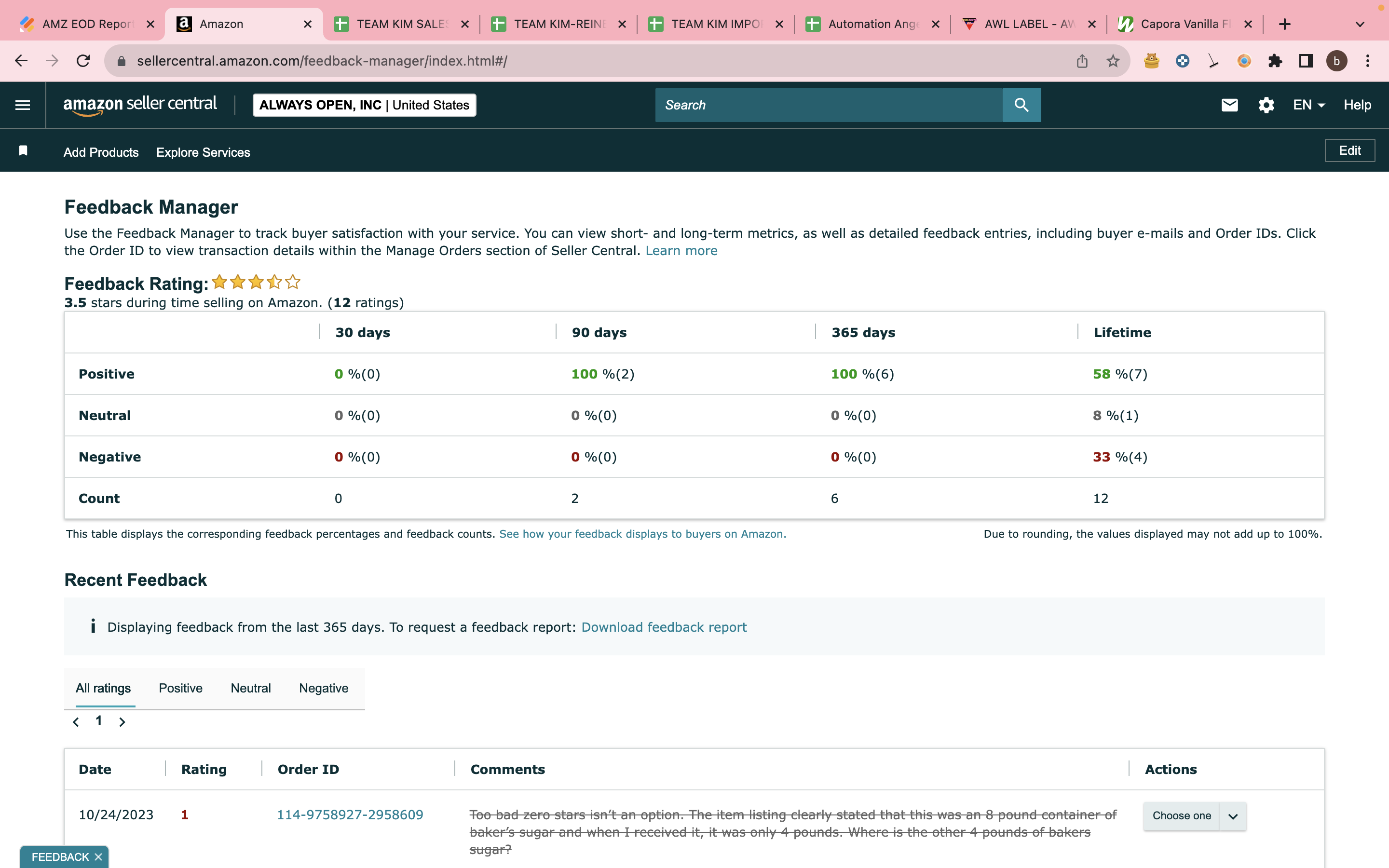Click the Amazon Seller Central logo

click(140, 105)
